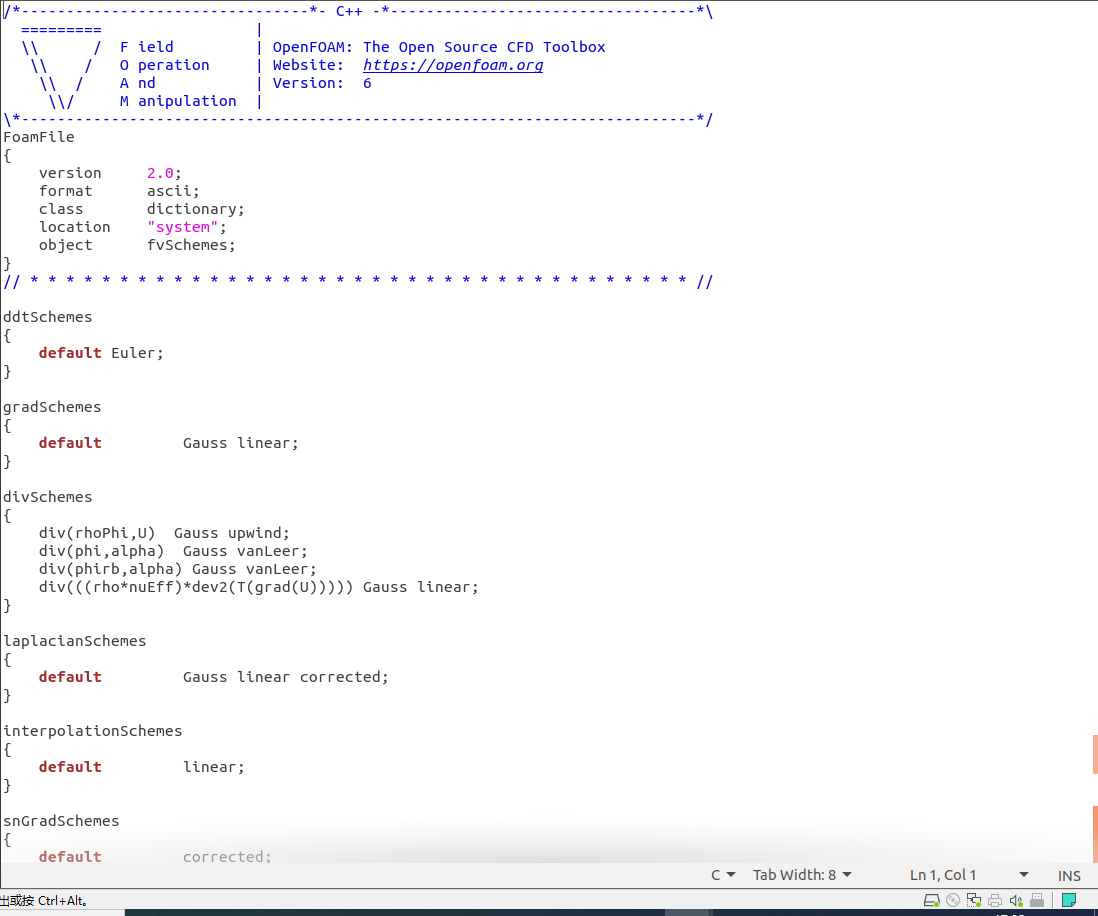Place cursor on the ddtSchemes heading
1098x916 pixels.
(x=48, y=317)
